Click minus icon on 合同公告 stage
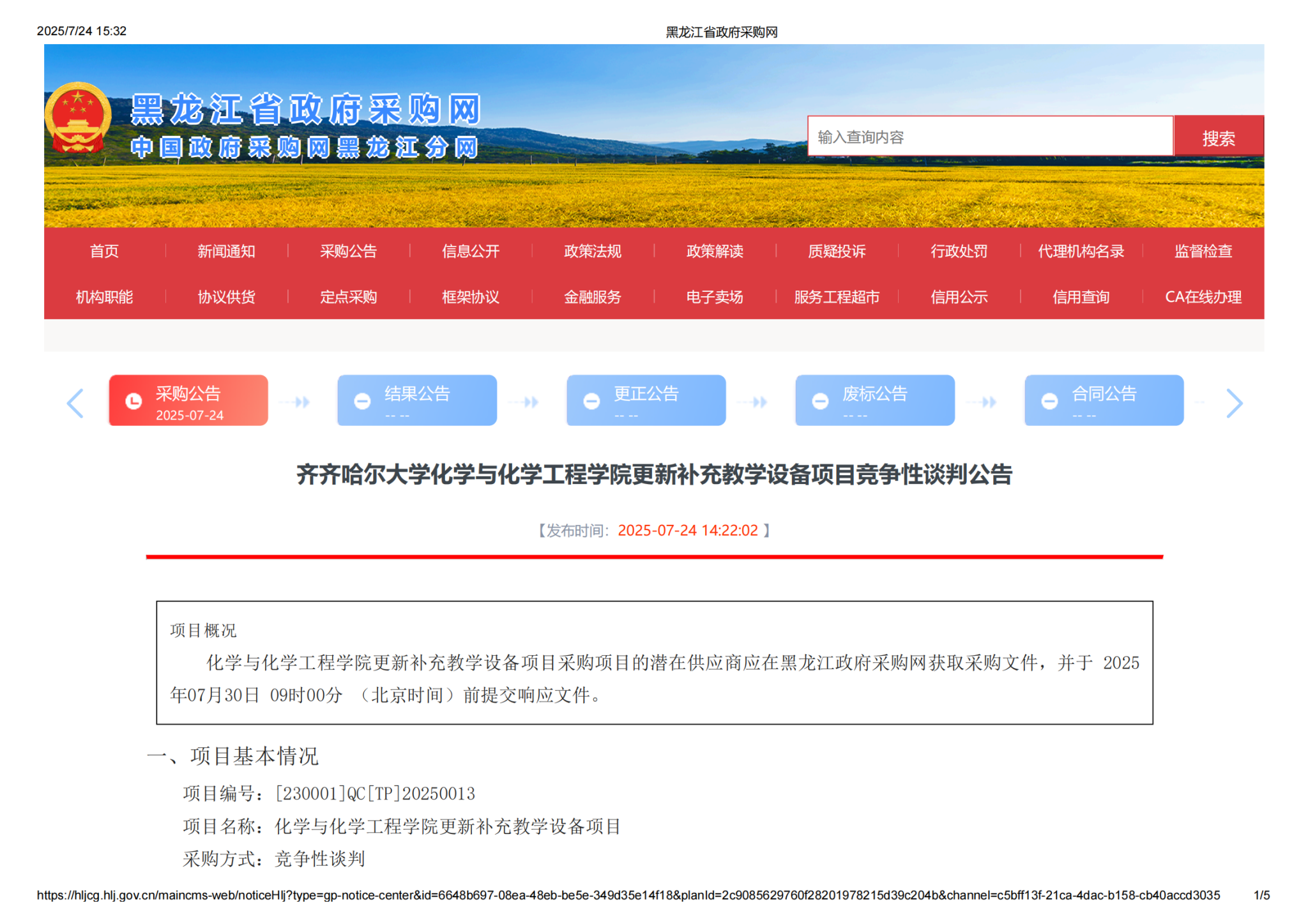 coord(1049,401)
